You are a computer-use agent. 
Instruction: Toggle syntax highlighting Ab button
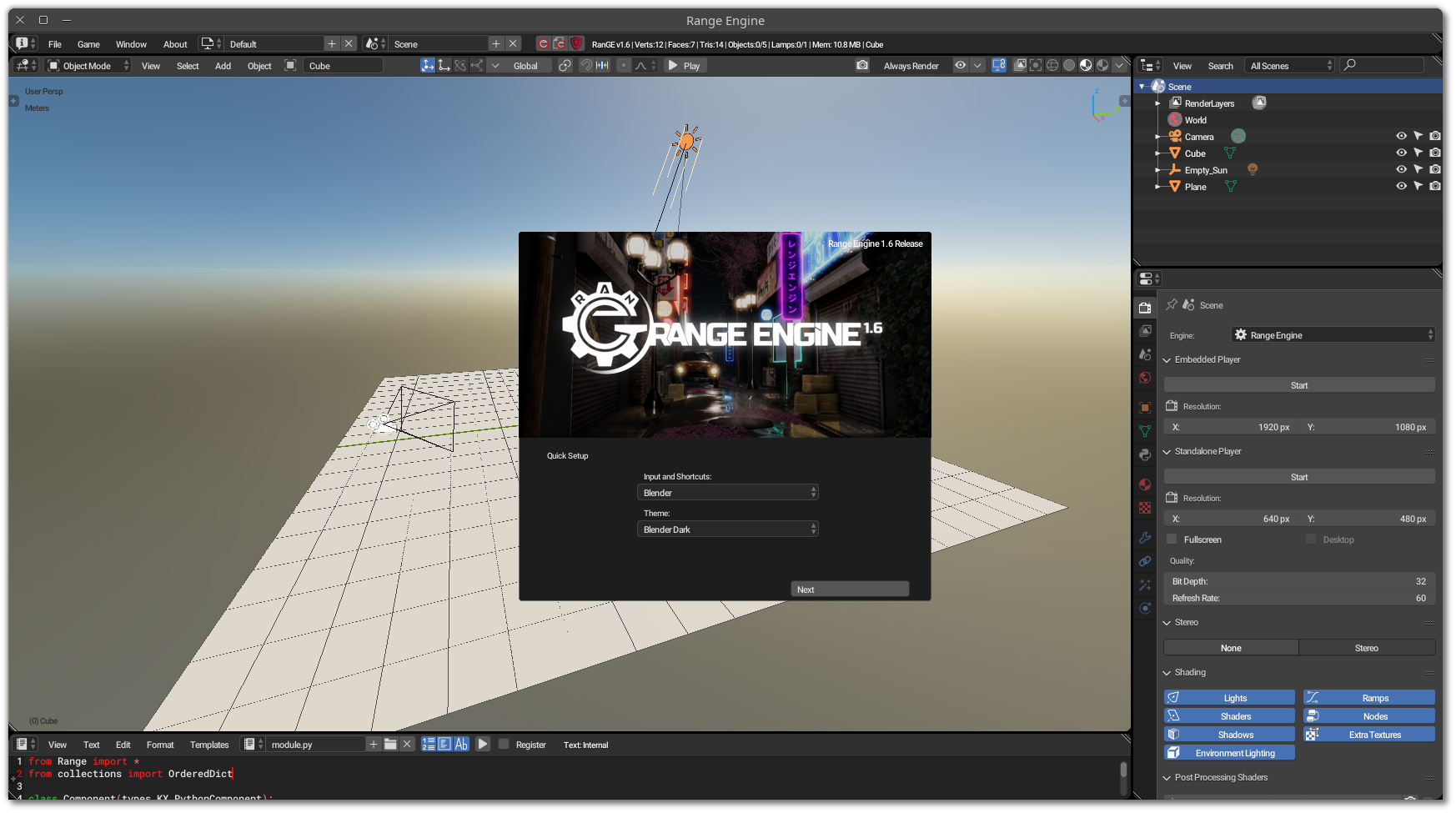pos(461,744)
